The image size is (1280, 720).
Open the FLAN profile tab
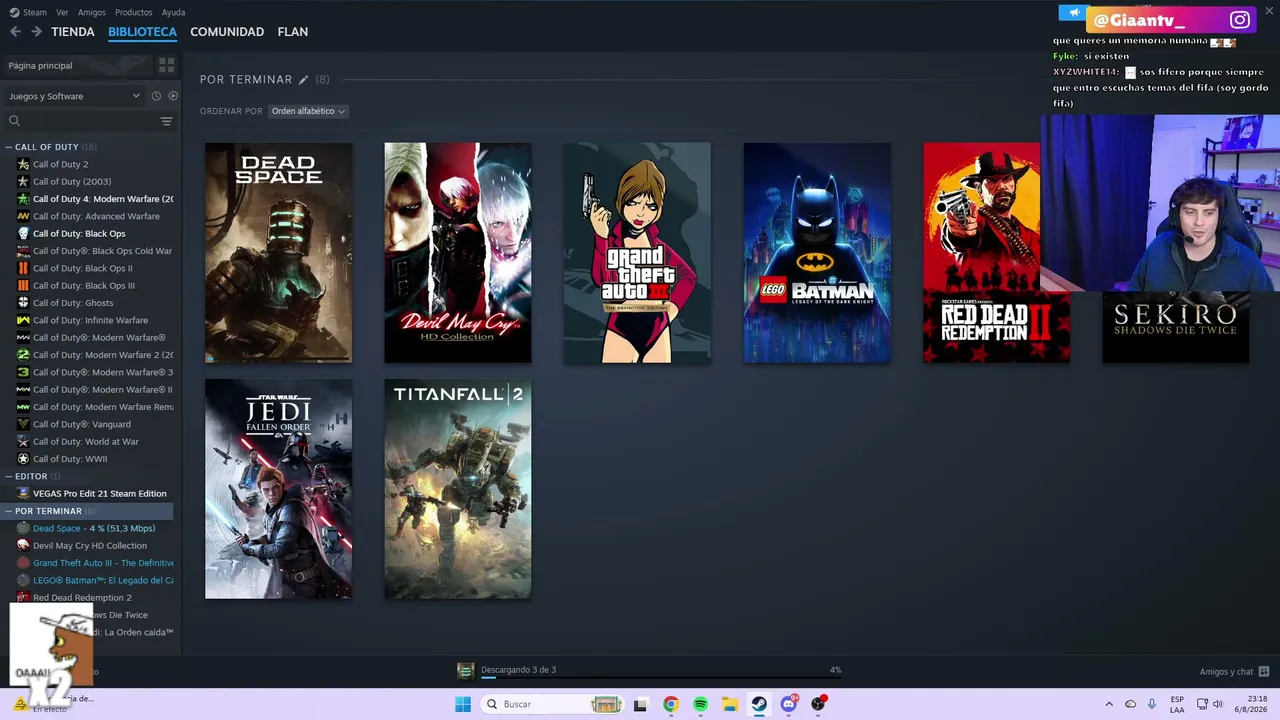293,32
